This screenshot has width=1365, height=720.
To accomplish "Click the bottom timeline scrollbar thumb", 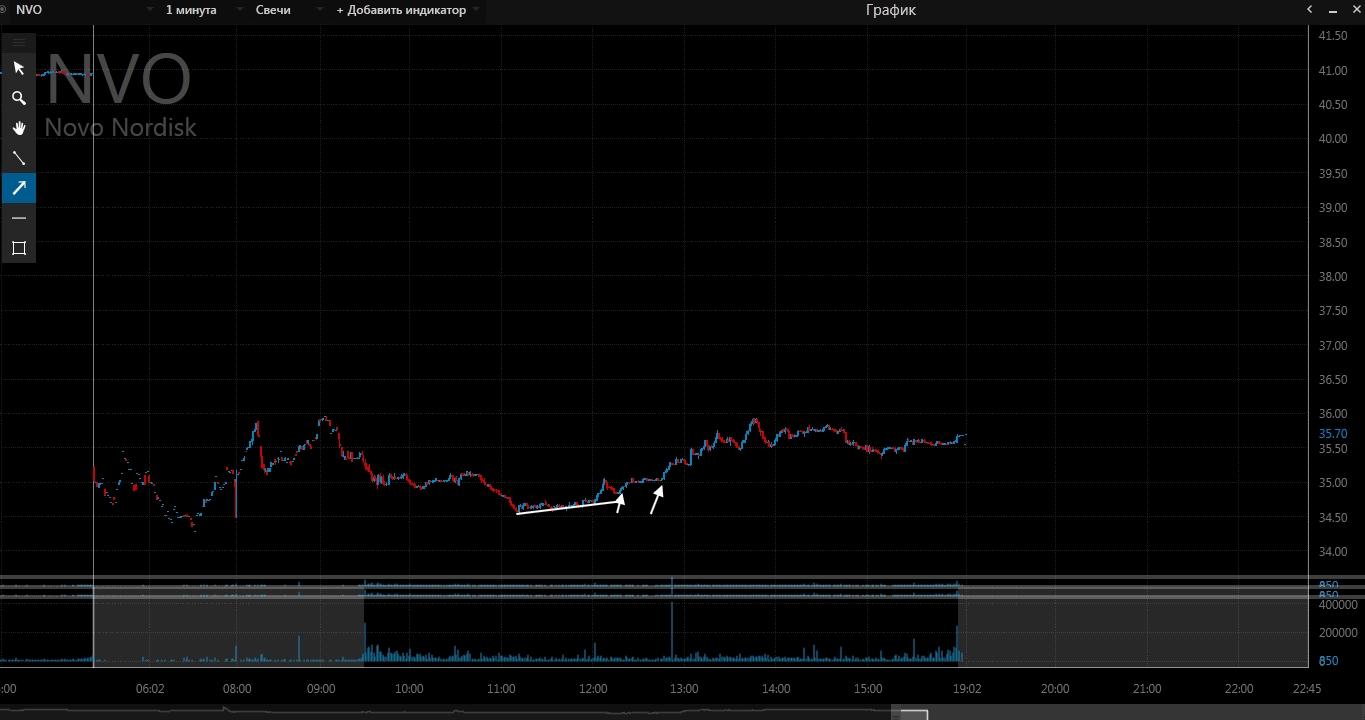I will coord(914,714).
